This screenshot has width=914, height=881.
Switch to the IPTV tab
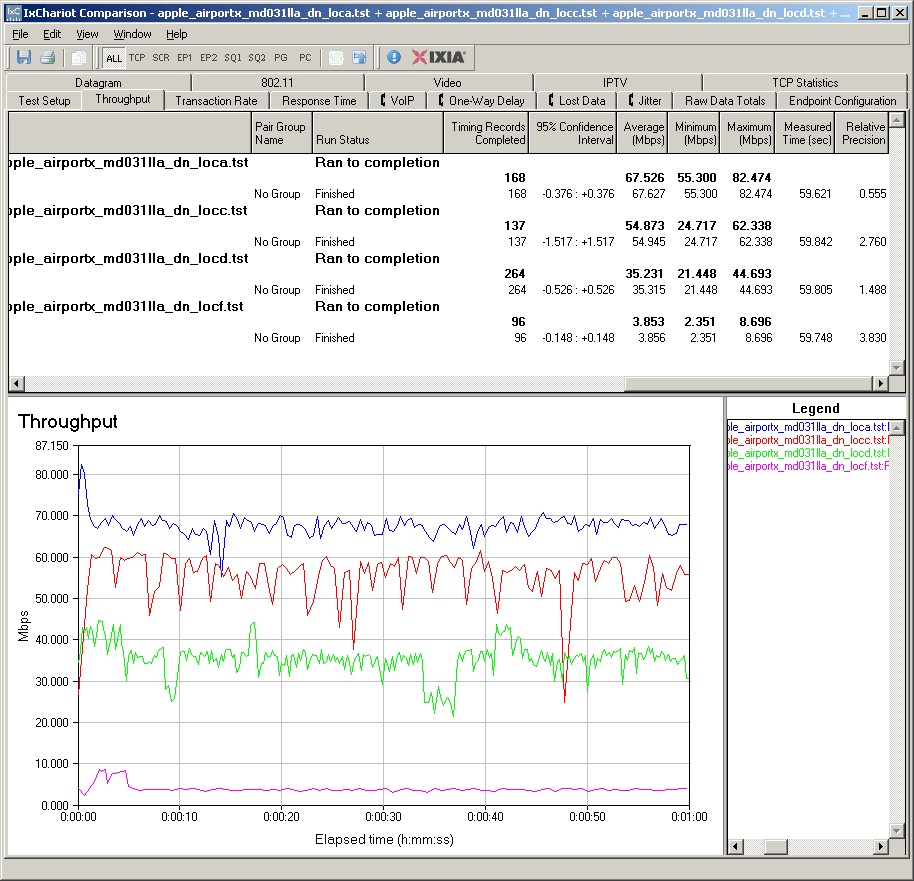coord(616,83)
